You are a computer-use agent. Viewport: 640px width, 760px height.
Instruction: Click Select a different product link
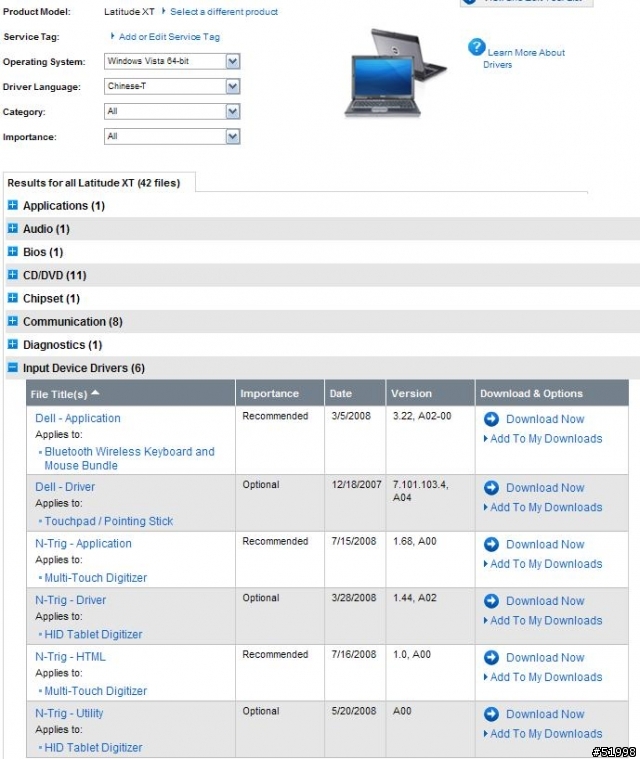[x=224, y=12]
